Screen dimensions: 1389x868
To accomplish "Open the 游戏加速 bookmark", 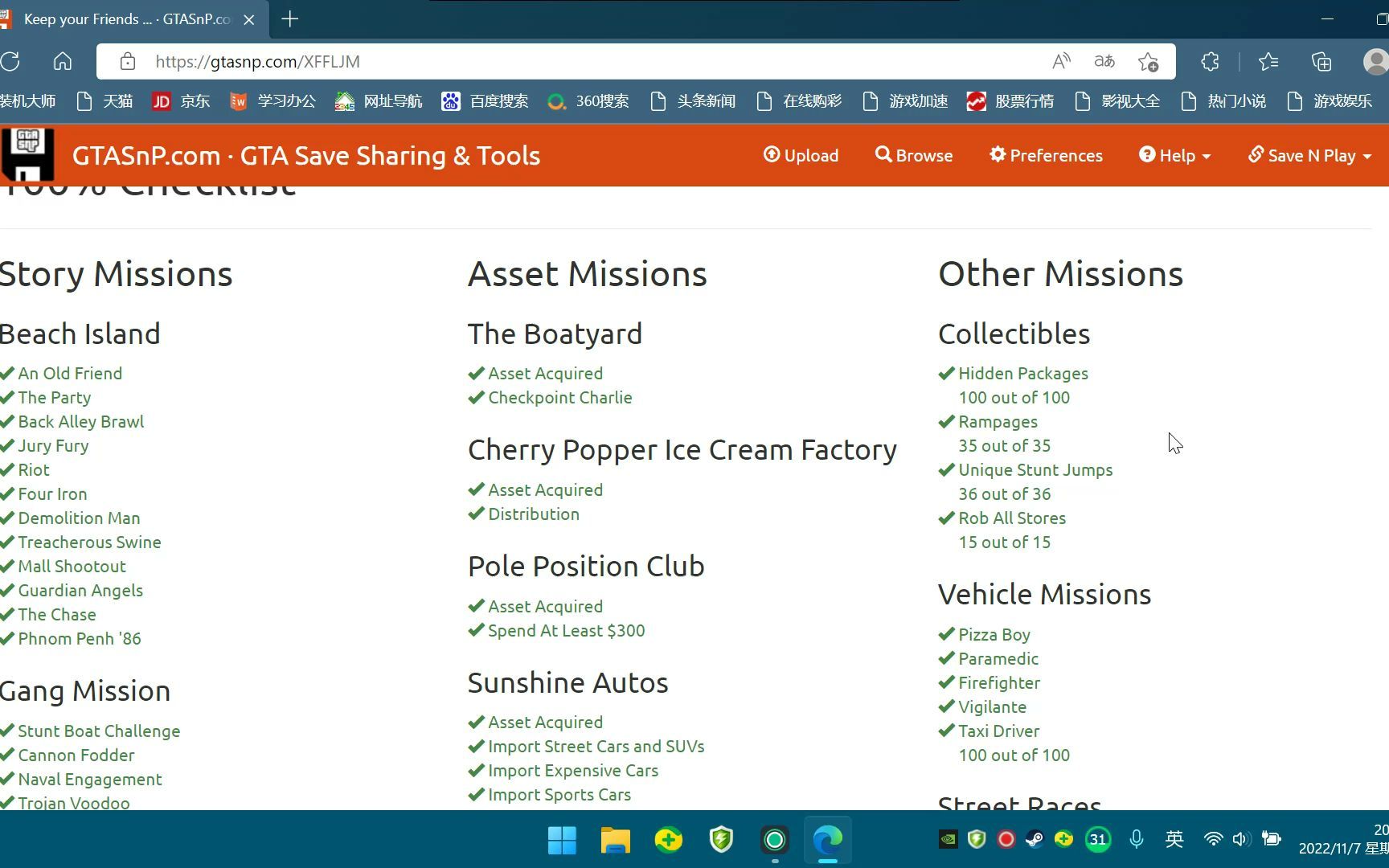I will (x=905, y=101).
